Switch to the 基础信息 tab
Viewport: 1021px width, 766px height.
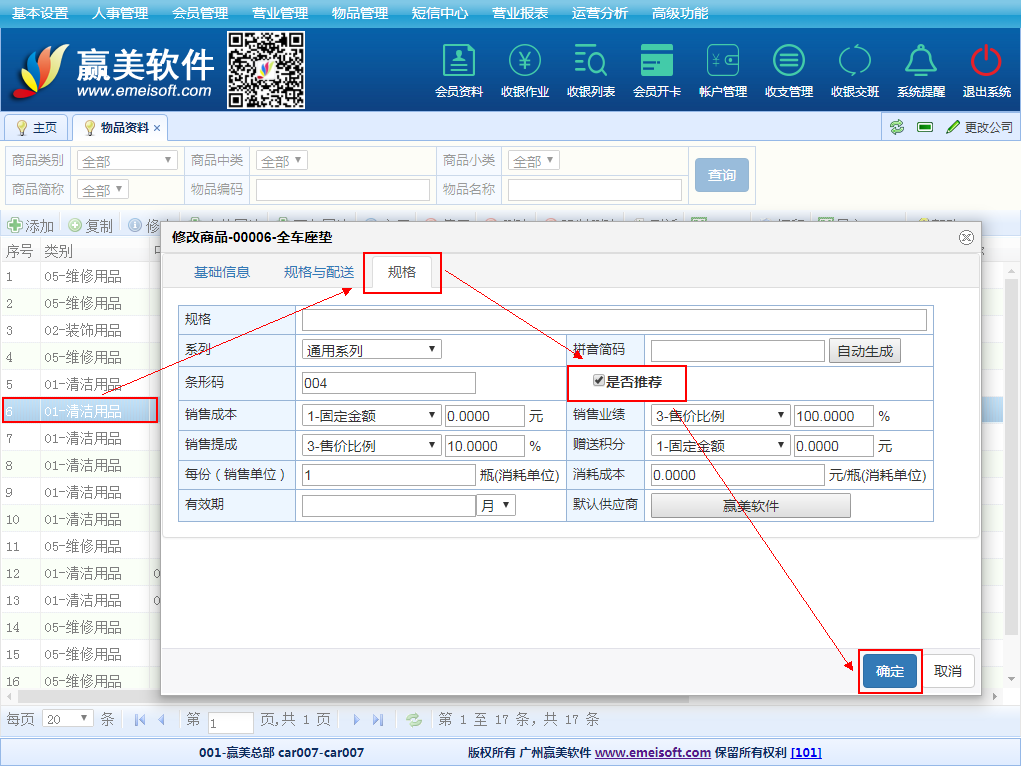[222, 272]
